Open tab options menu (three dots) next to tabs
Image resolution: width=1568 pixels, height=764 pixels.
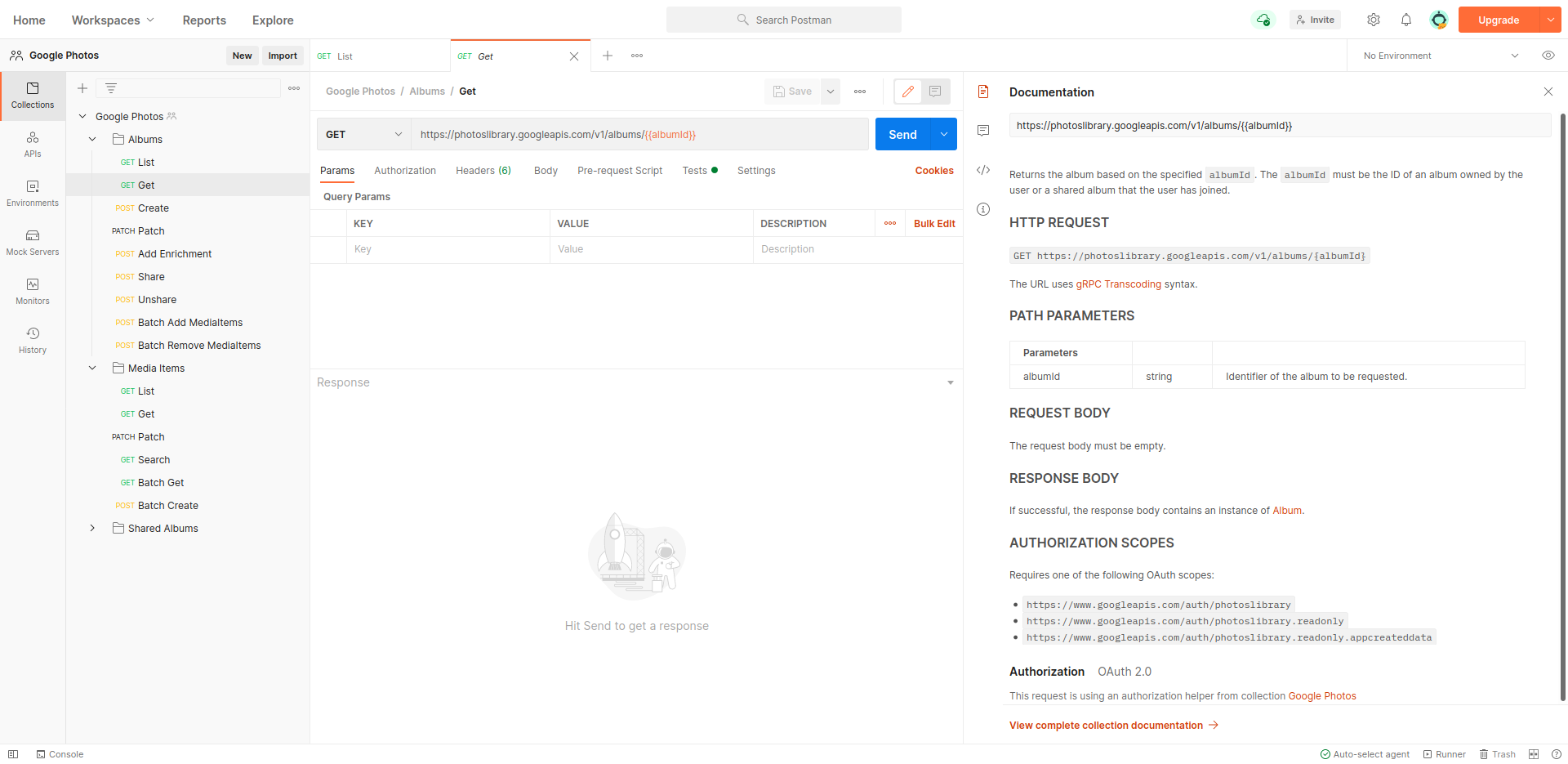coord(637,56)
